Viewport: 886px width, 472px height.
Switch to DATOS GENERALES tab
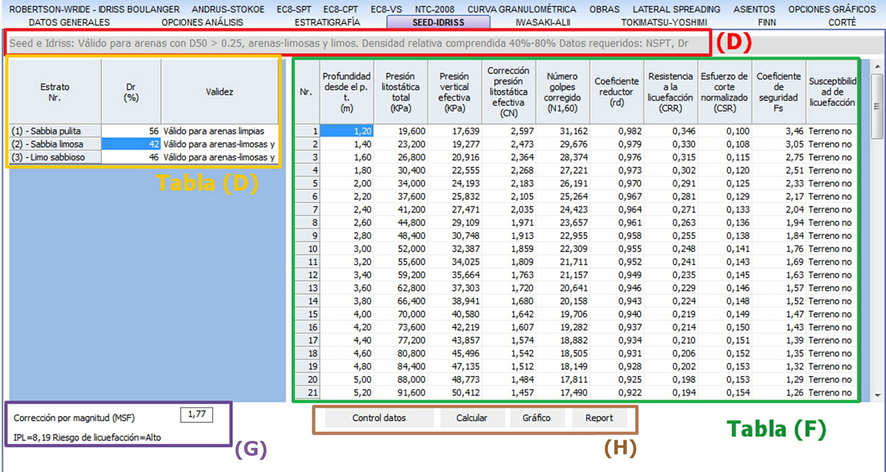coord(70,23)
